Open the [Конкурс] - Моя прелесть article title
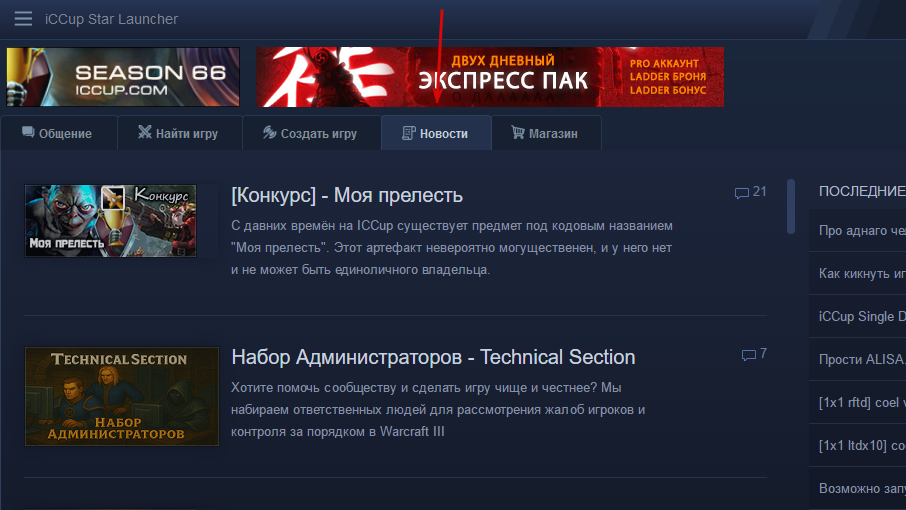The height and width of the screenshot is (510, 906). tap(347, 195)
